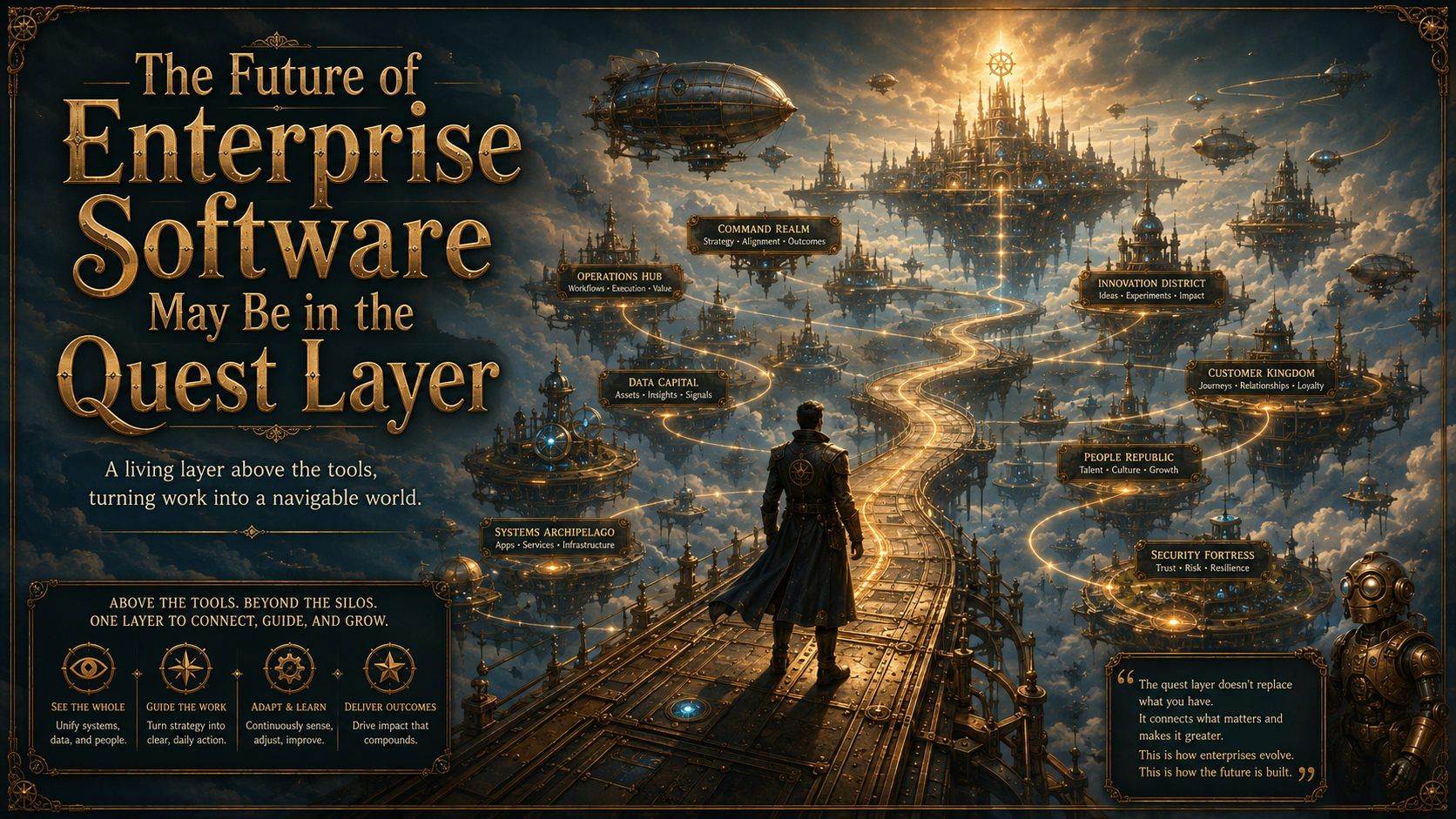Select the People Republic label
This screenshot has height=819, width=1456.
1129,463
